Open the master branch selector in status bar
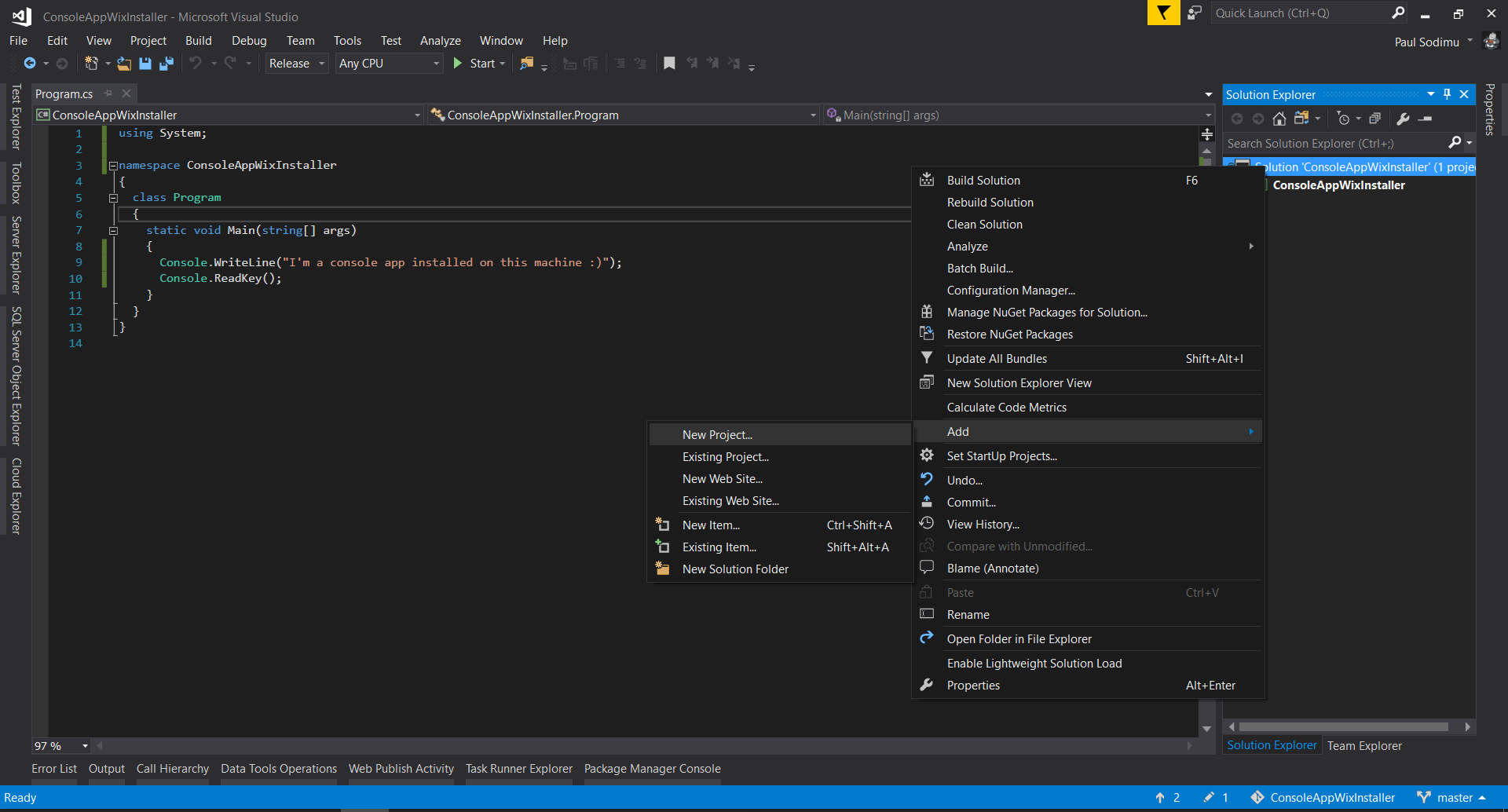Screen dimensions: 1508x812 1452,798
